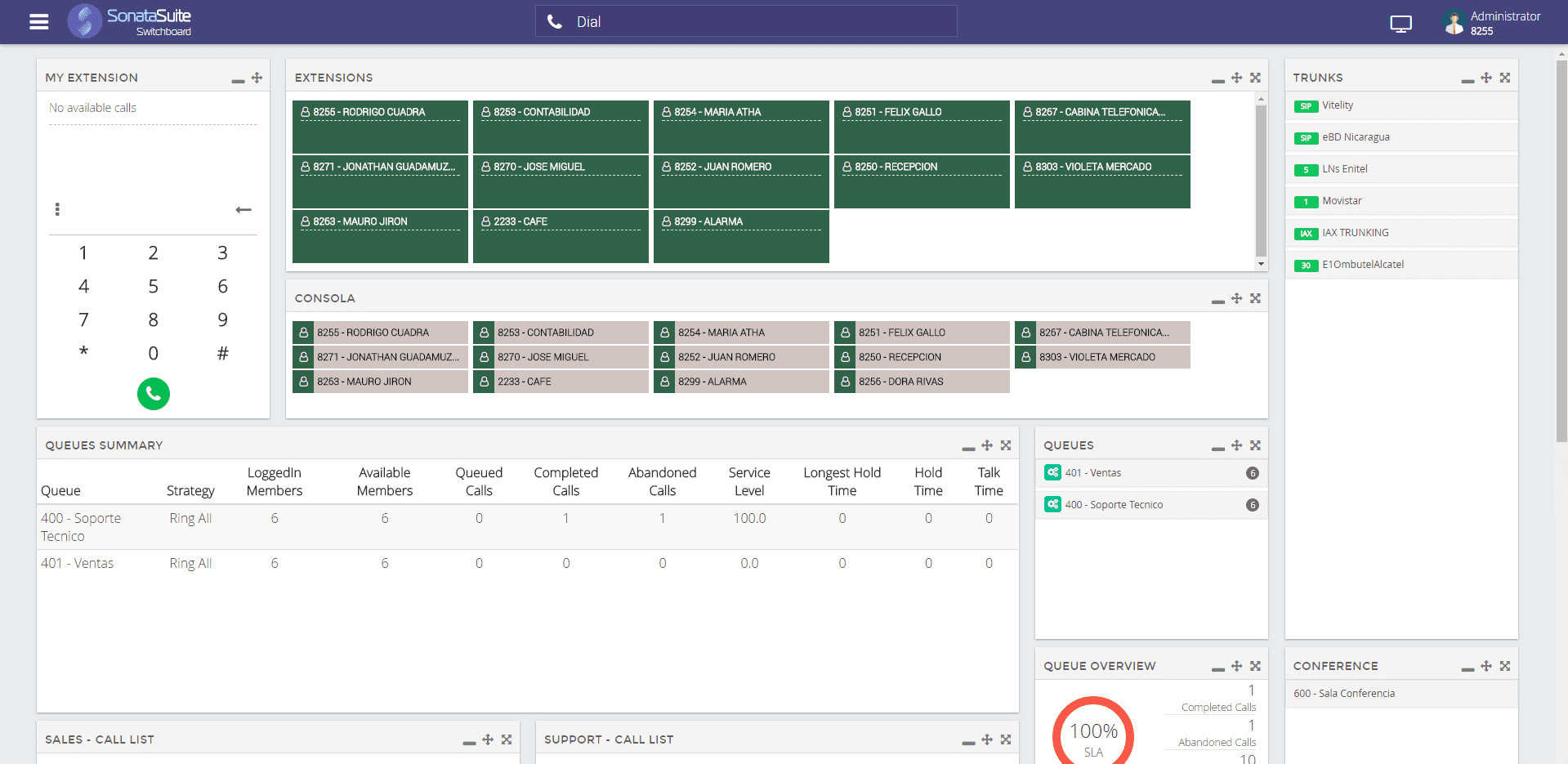Minimize the Trunks panel

[1467, 80]
